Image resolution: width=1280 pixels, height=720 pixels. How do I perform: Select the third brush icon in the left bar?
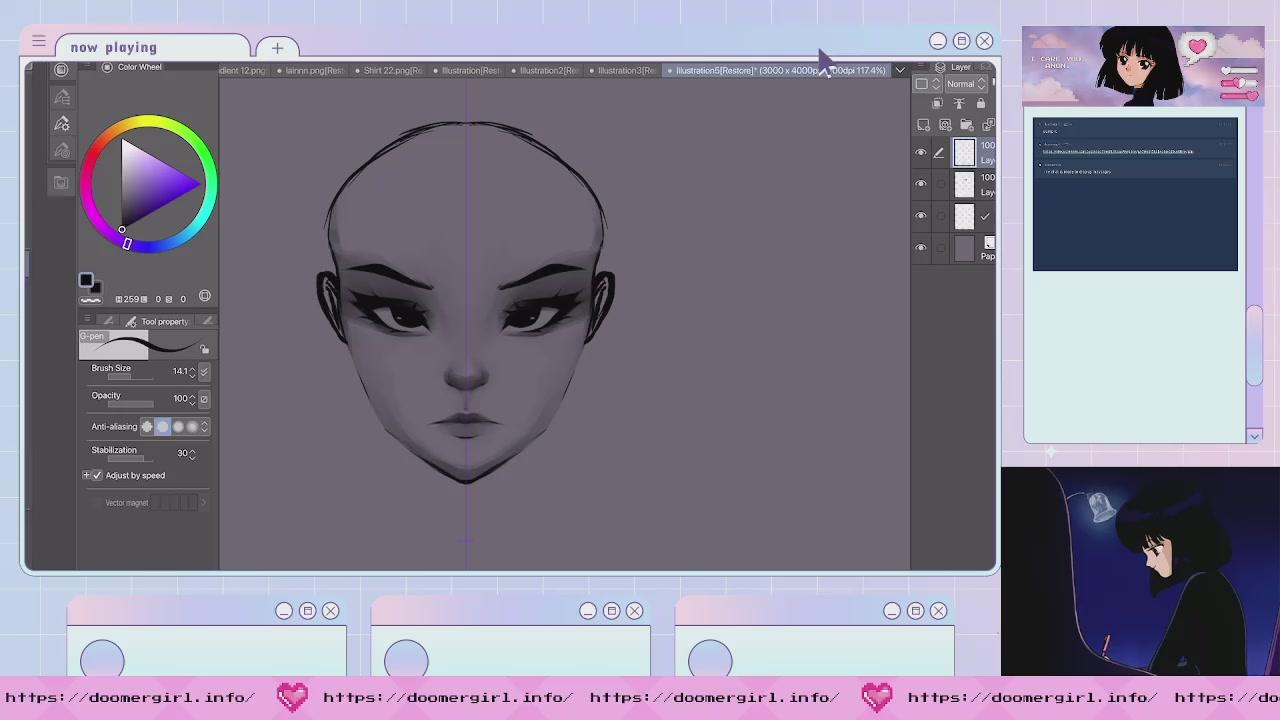[x=61, y=150]
